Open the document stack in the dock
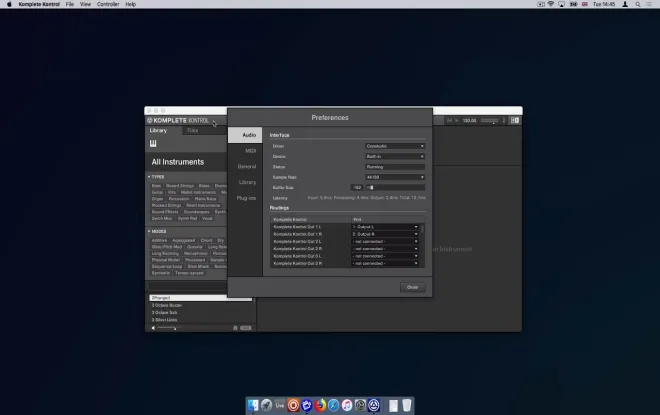Image resolution: width=660 pixels, height=415 pixels. 393,405
